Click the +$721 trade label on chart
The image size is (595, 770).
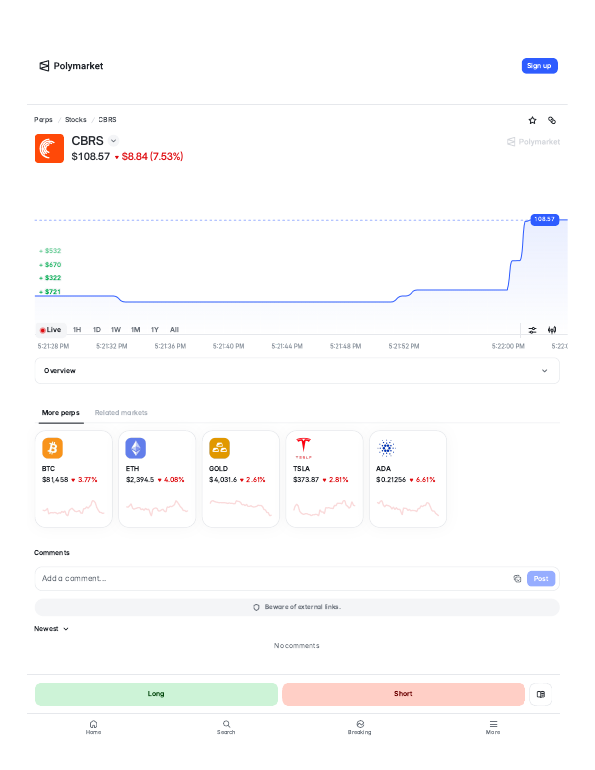point(50,292)
